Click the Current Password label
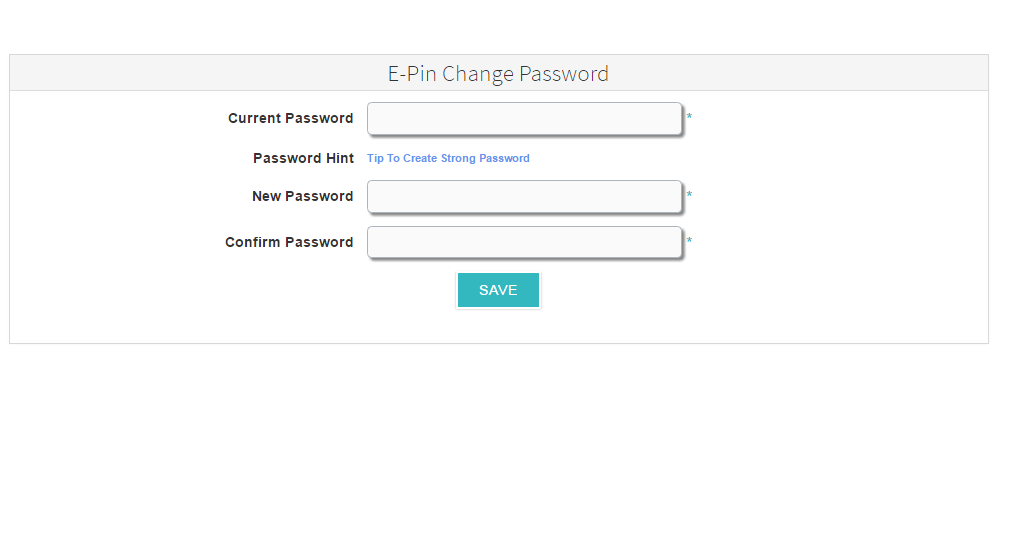The height and width of the screenshot is (556, 1011). [290, 118]
